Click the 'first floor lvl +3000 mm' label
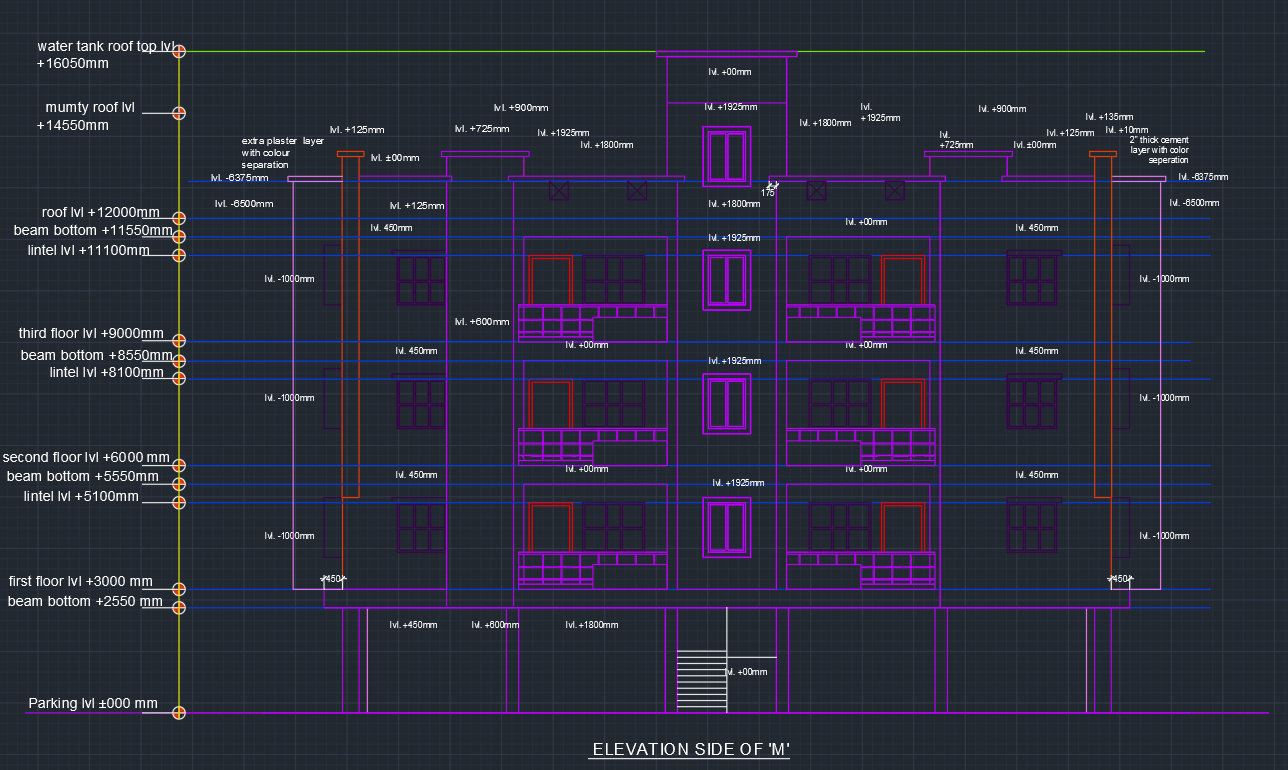The height and width of the screenshot is (770, 1288). point(81,581)
